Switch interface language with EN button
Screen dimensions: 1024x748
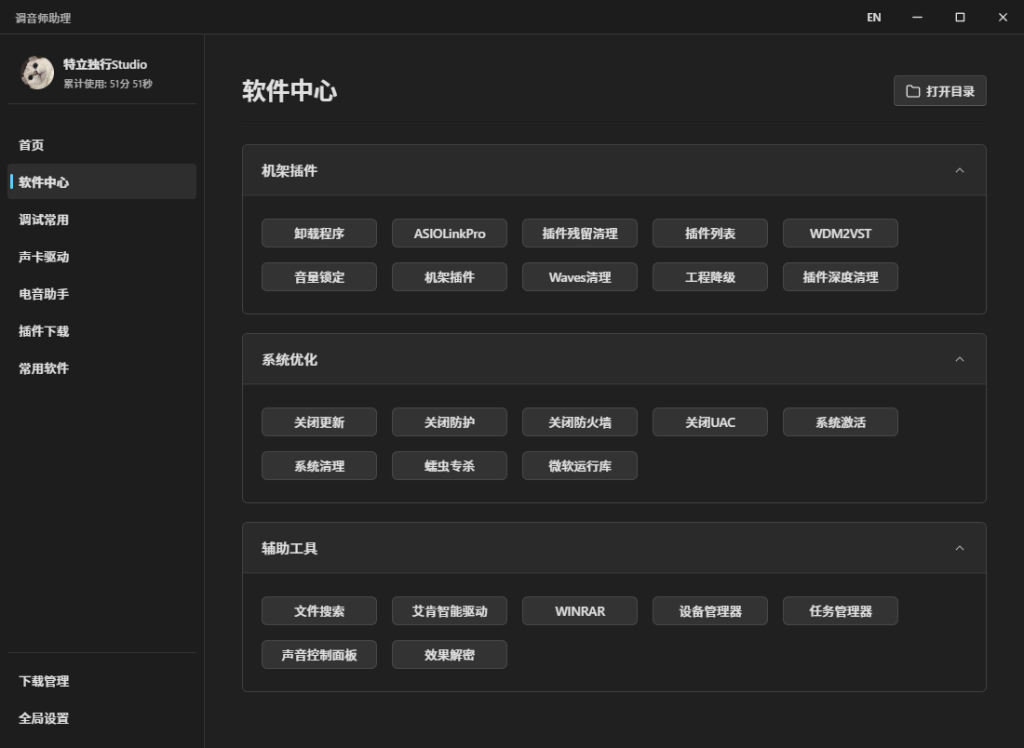pos(873,17)
